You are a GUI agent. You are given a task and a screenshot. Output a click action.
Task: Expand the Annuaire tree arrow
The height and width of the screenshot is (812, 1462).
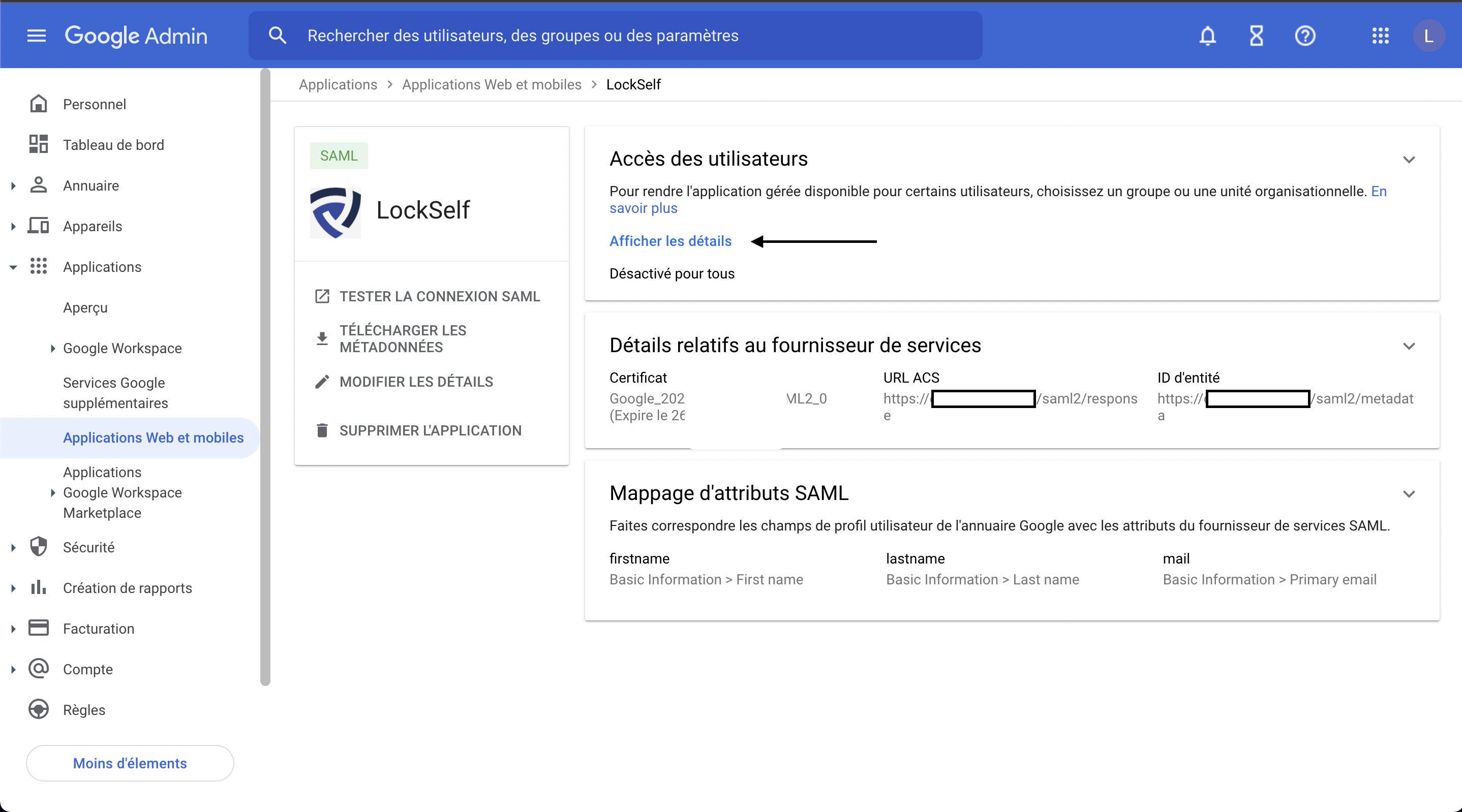click(x=13, y=185)
